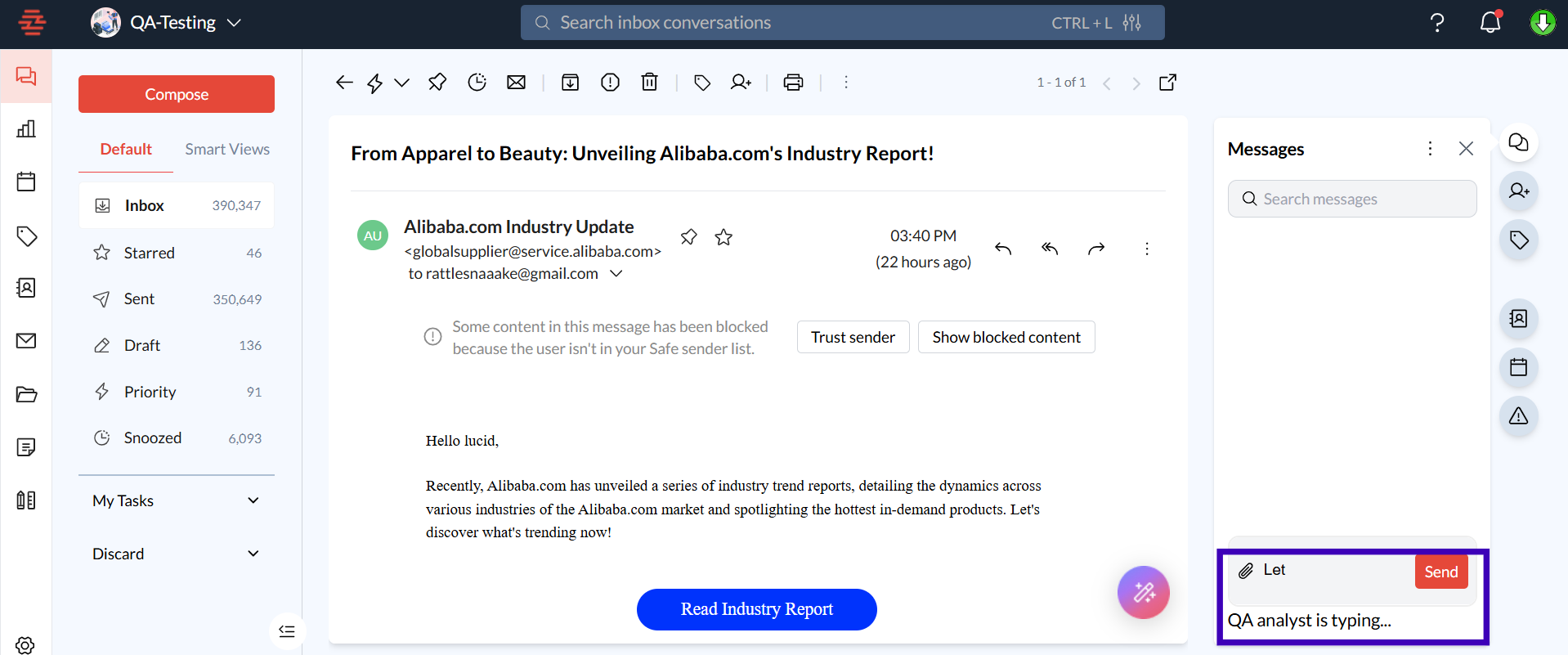Toggle pin next to sender name

coord(689,237)
